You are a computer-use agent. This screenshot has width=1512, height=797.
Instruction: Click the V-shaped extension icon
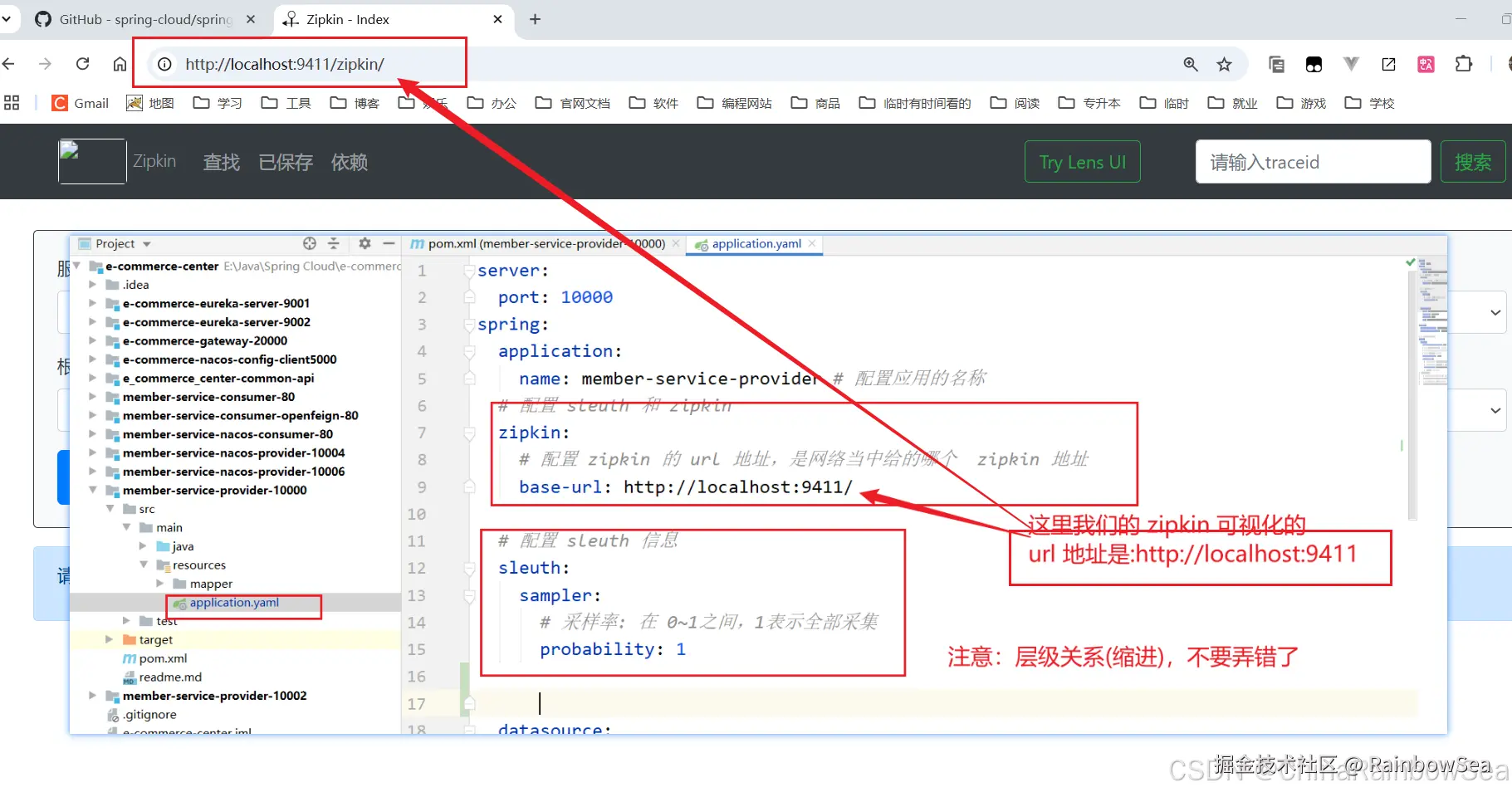[x=1351, y=64]
